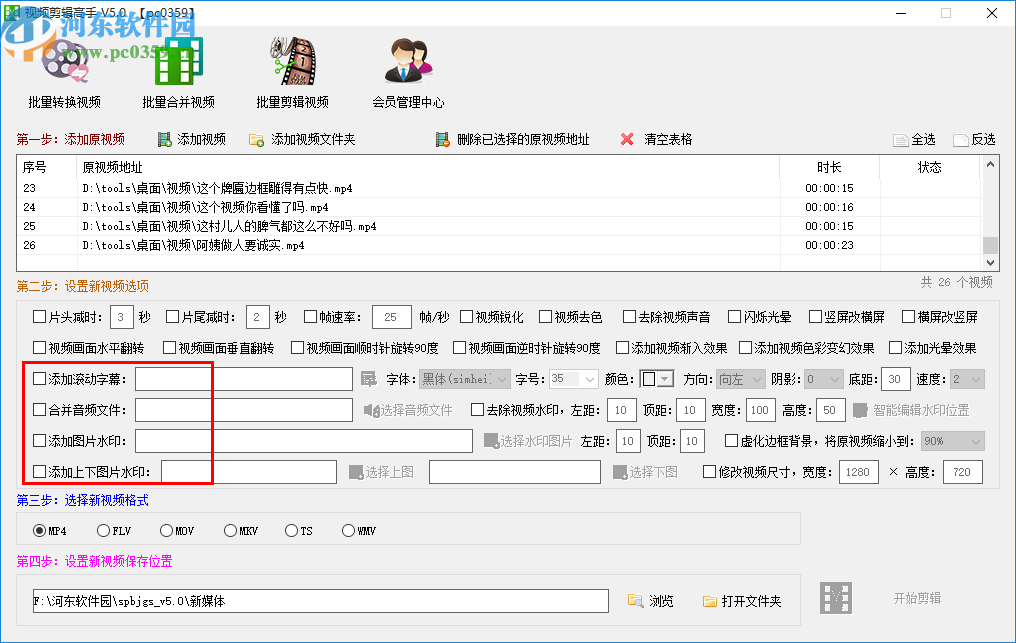Open the 会员管理中心 panel

coord(408,70)
